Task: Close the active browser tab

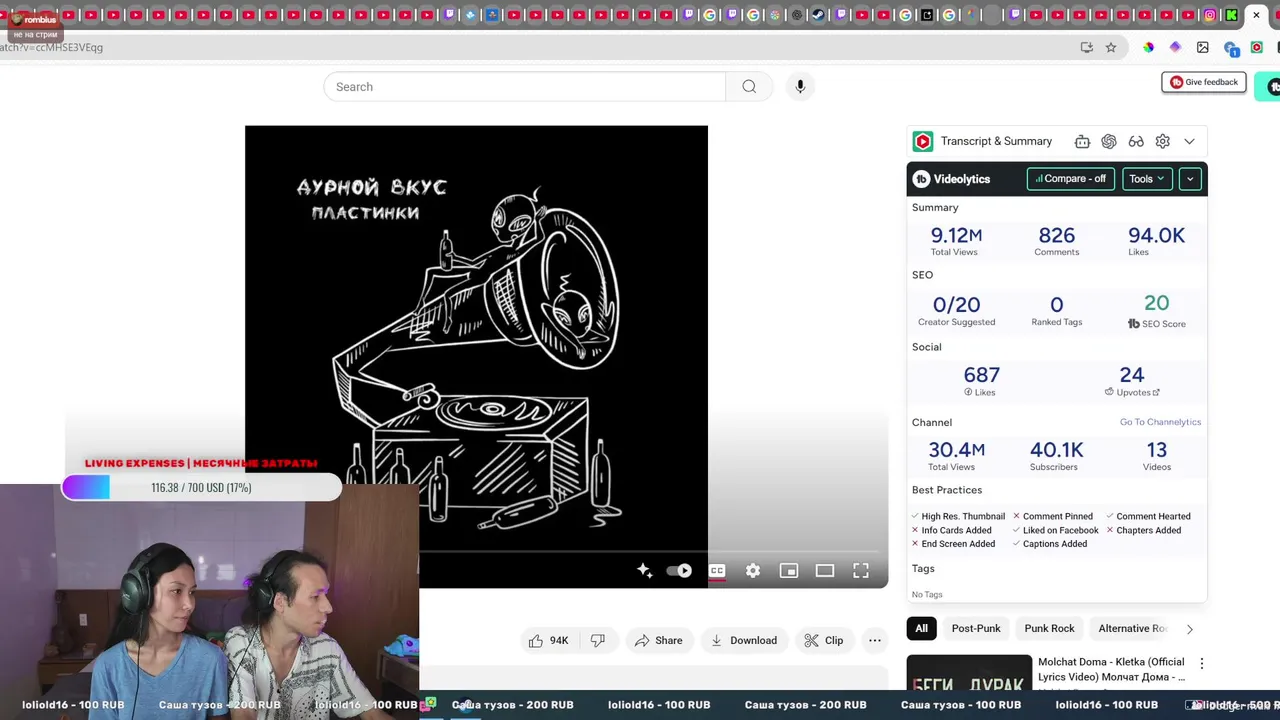Action: (x=1256, y=15)
